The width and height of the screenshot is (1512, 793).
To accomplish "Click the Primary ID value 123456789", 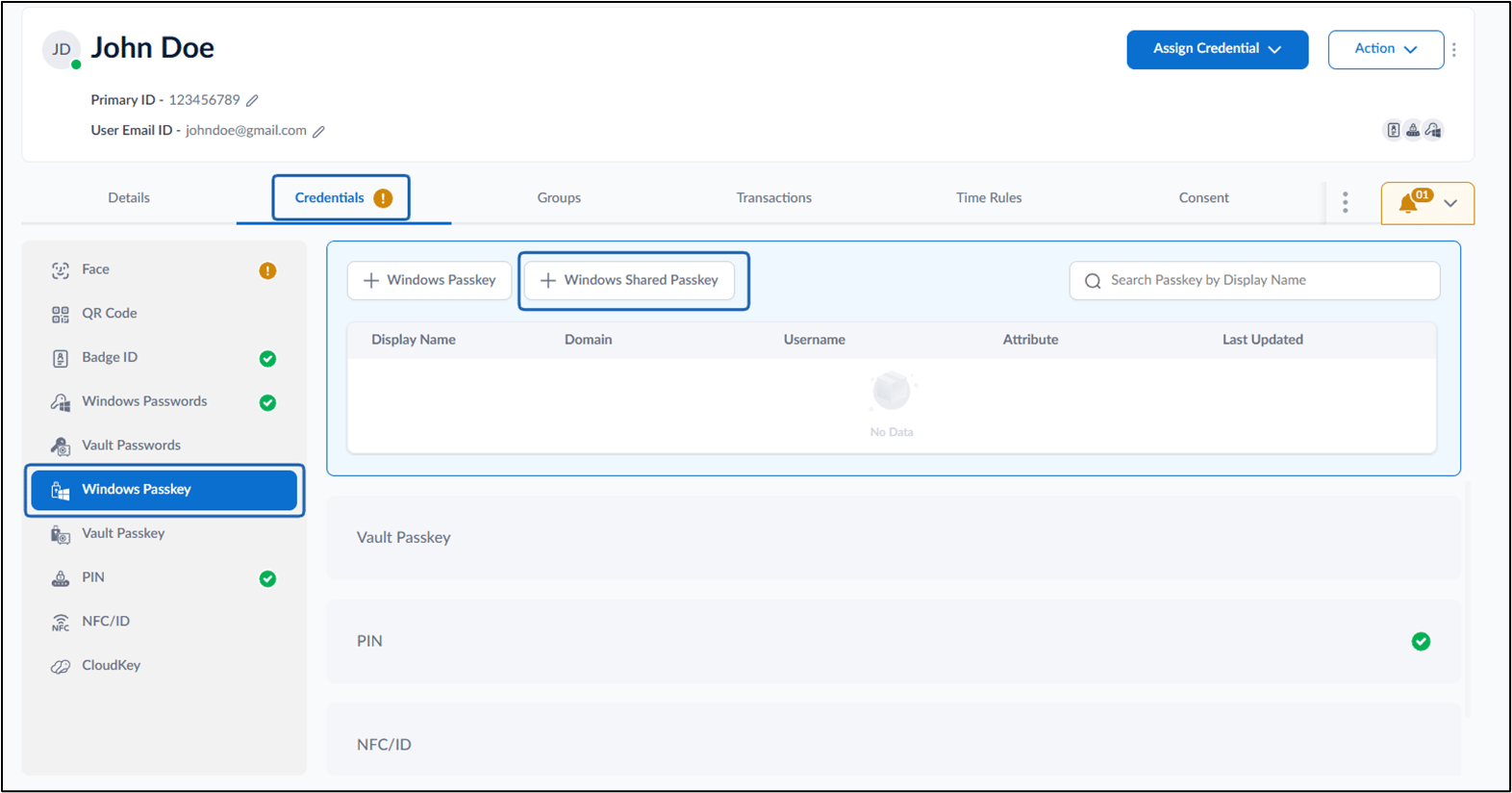I will (204, 100).
